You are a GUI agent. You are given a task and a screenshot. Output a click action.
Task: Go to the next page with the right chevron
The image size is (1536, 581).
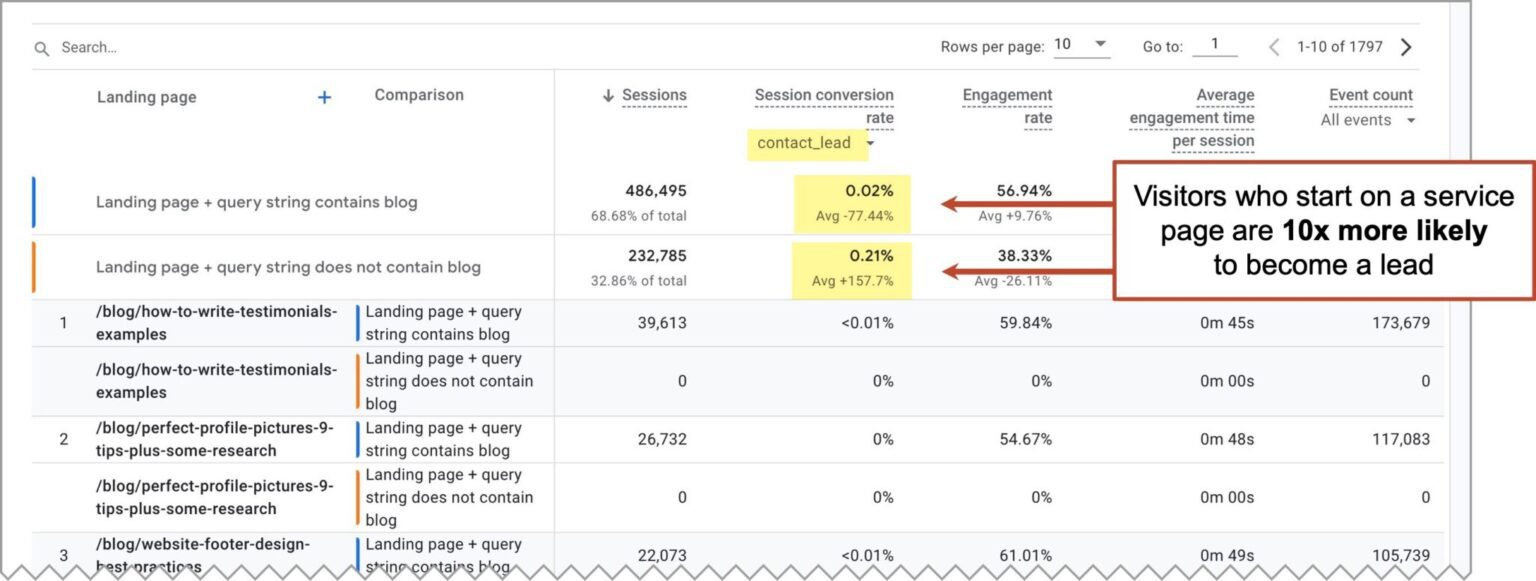[1406, 46]
